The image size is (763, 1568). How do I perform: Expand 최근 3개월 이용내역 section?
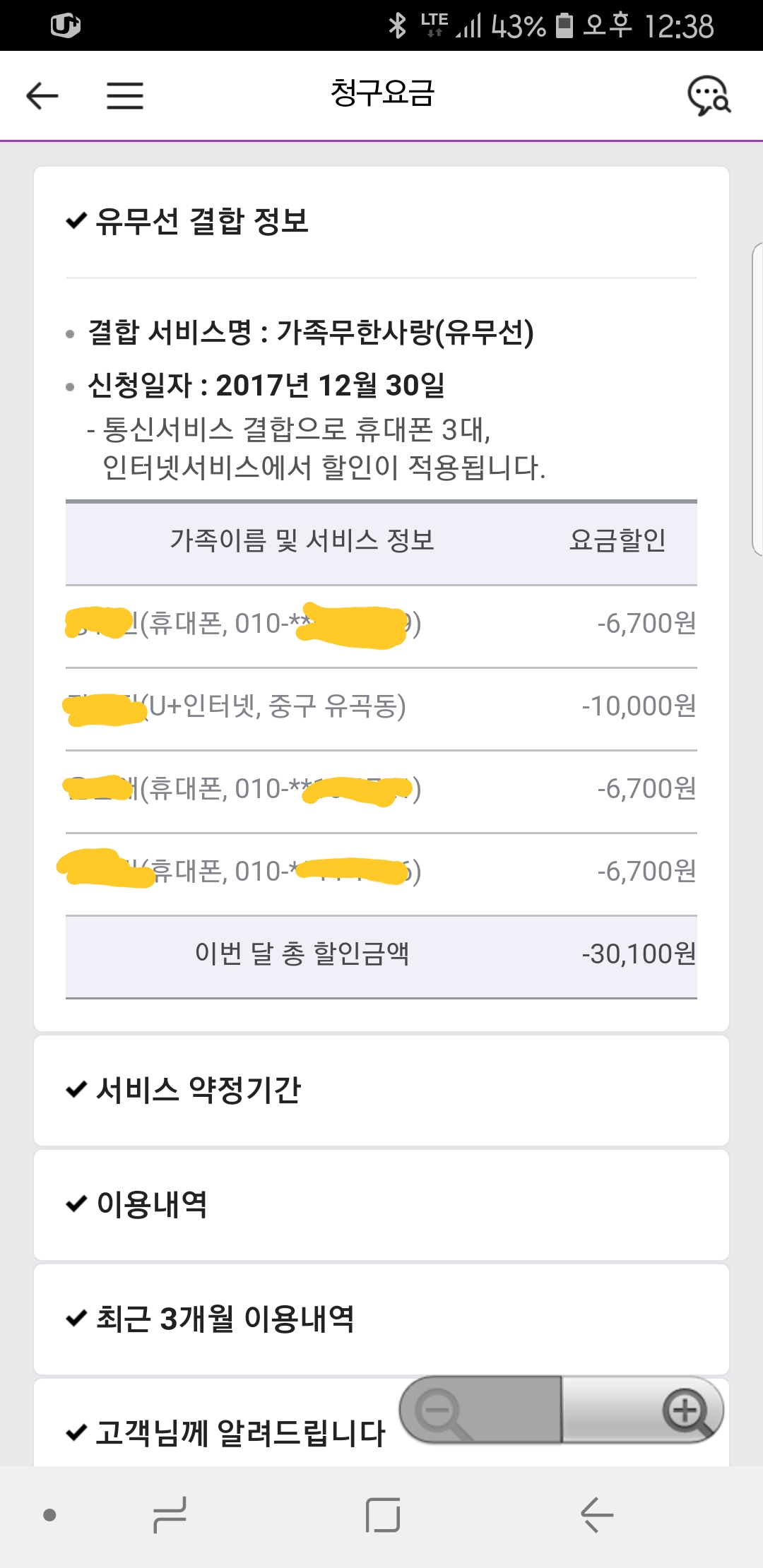225,1319
